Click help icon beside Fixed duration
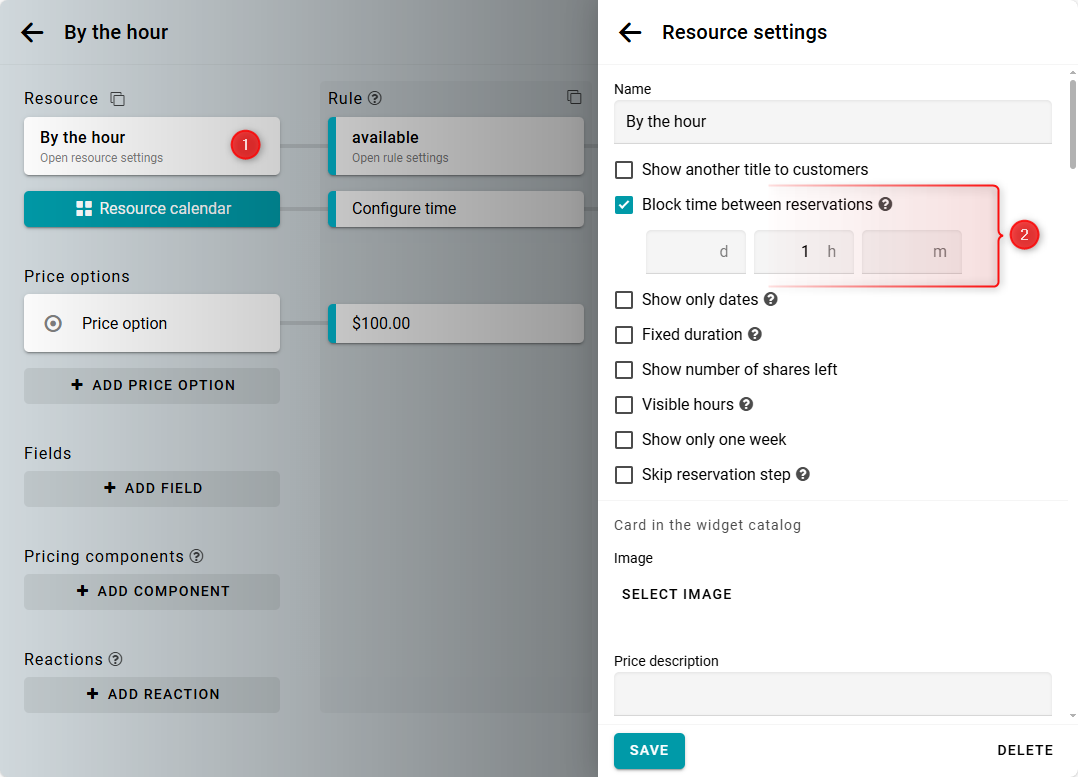This screenshot has height=777, width=1078. (755, 334)
